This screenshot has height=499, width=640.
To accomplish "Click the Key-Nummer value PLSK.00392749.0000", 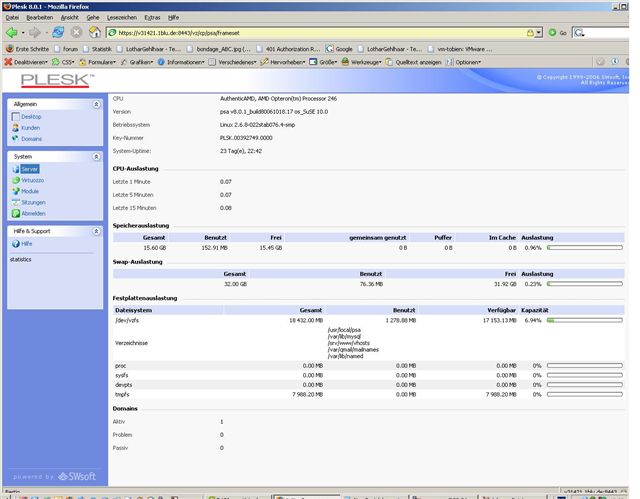I will coord(246,138).
